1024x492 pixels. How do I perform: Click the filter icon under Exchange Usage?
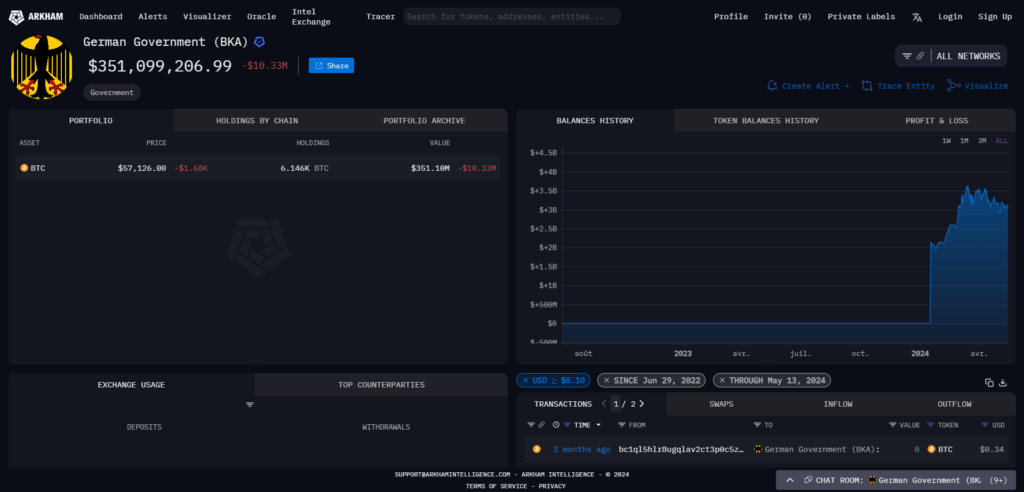click(249, 405)
